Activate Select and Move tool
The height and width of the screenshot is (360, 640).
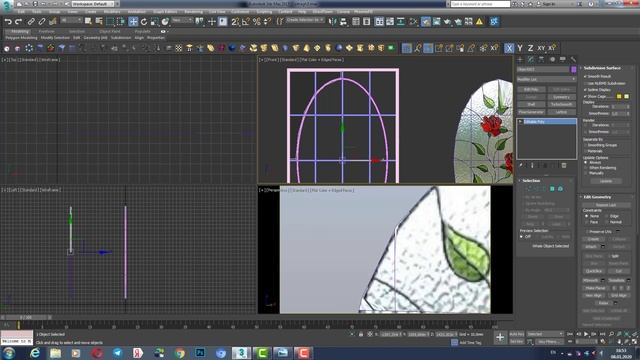coord(133,22)
